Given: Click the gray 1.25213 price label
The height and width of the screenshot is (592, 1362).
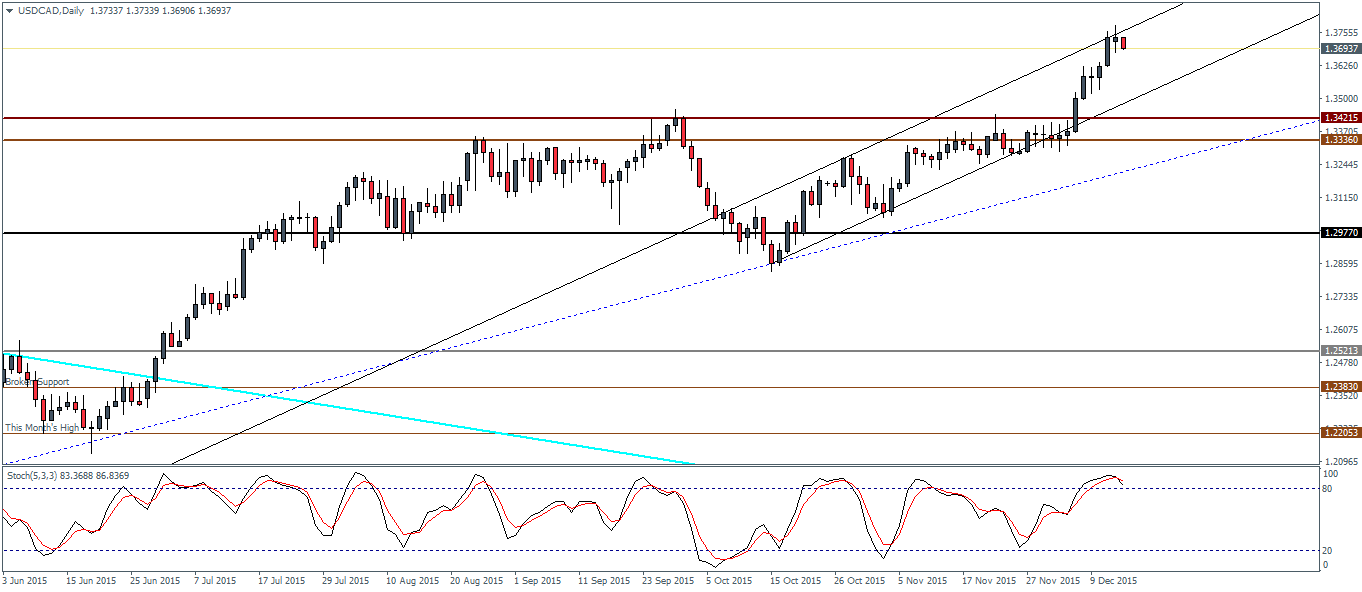Looking at the screenshot, I should [1340, 351].
